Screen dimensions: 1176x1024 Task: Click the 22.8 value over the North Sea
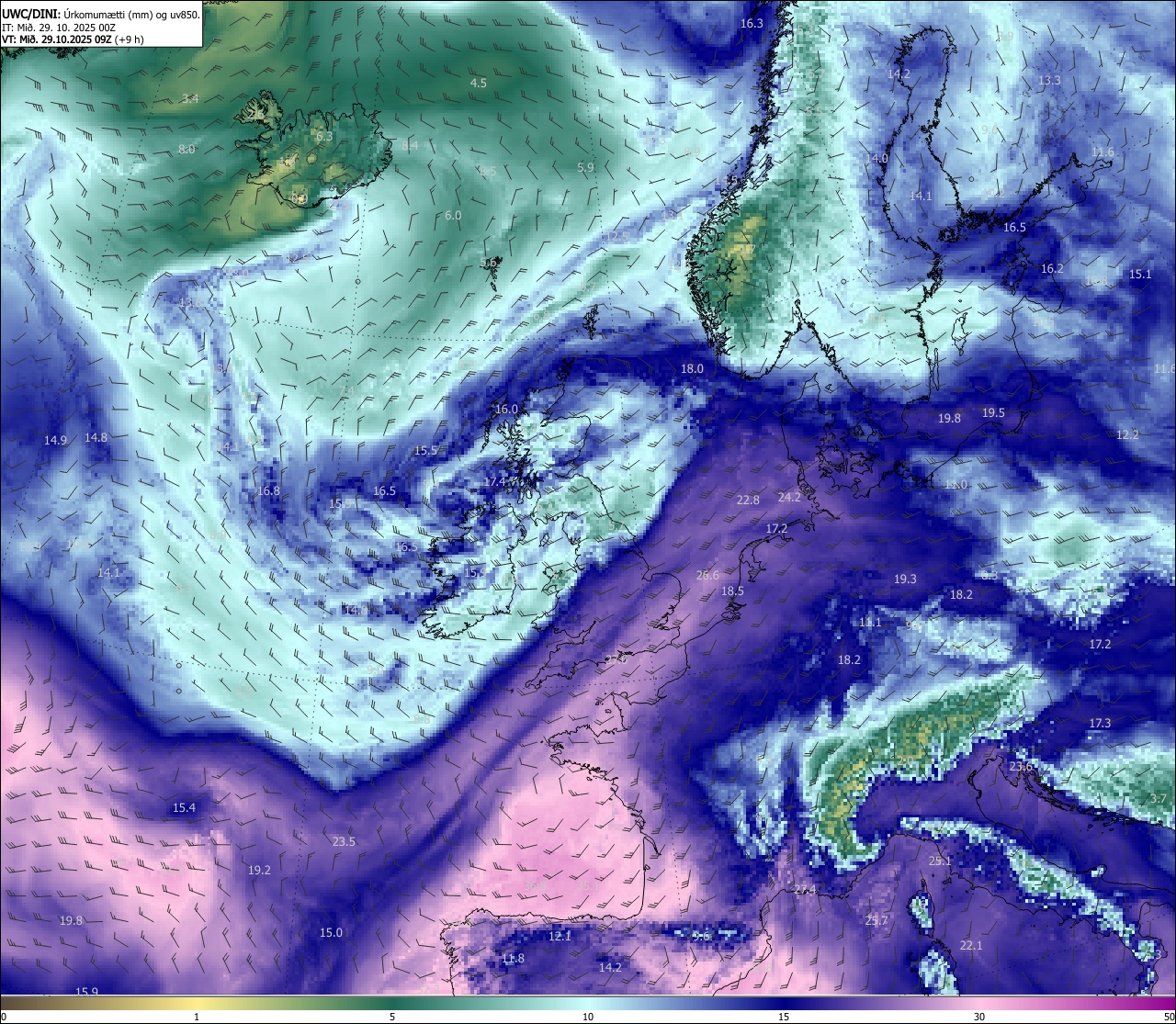748,500
